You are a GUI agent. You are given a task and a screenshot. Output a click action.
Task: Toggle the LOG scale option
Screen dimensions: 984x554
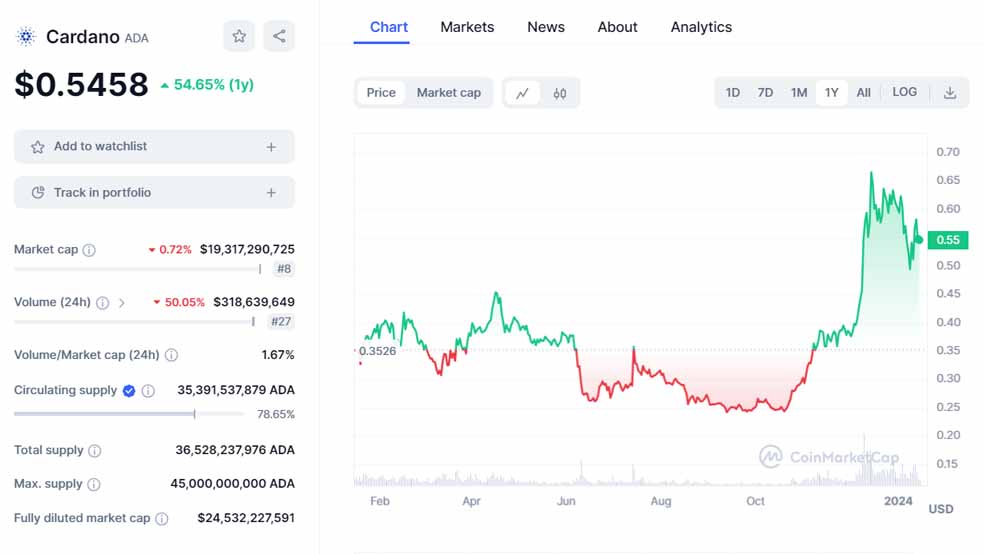coord(904,92)
